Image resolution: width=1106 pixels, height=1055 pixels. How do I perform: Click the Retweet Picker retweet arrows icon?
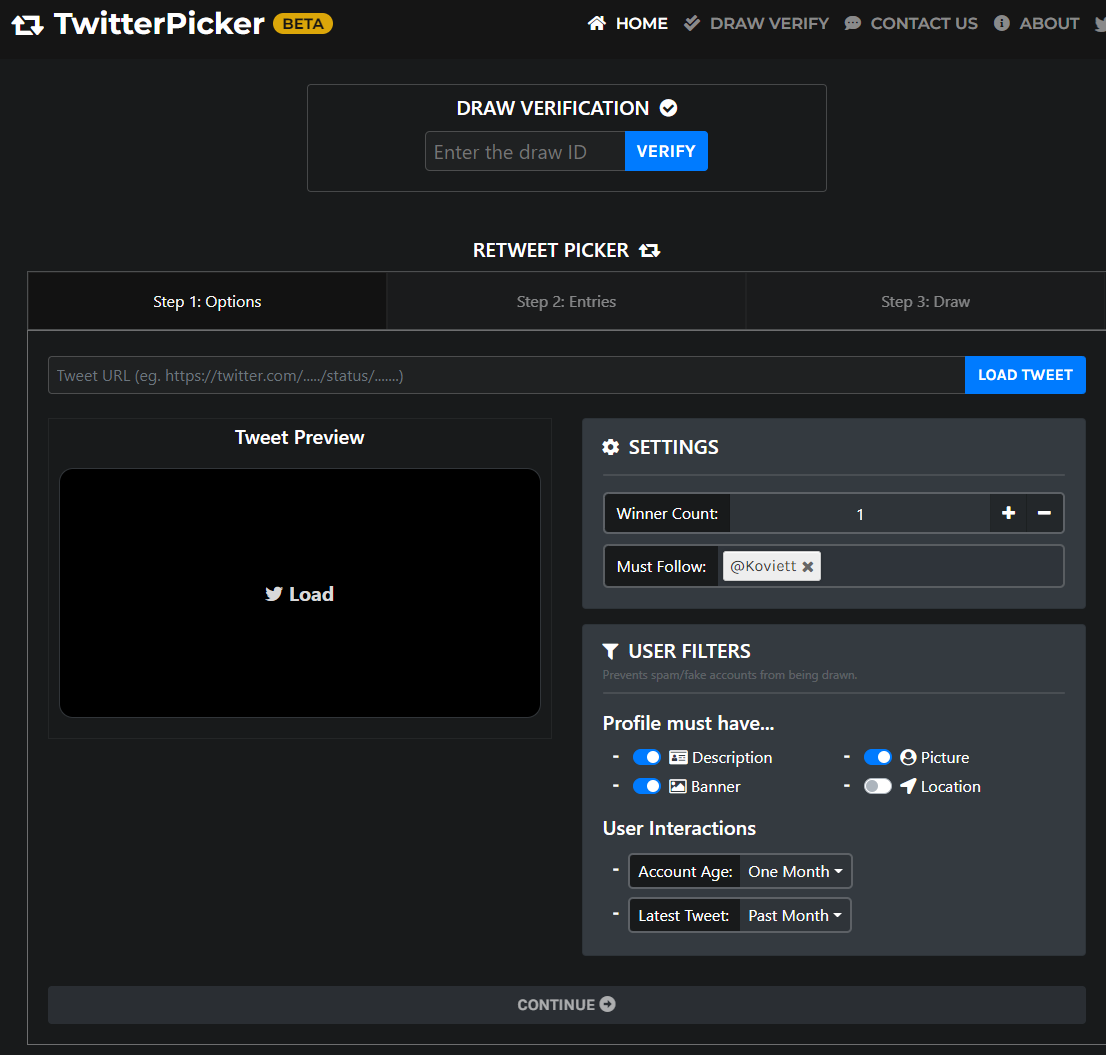pyautogui.click(x=650, y=250)
